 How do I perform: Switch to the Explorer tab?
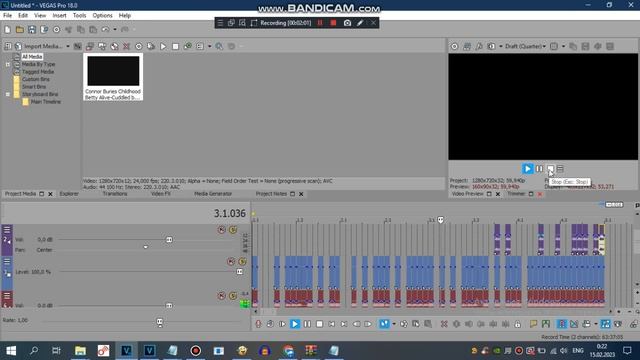click(x=69, y=193)
